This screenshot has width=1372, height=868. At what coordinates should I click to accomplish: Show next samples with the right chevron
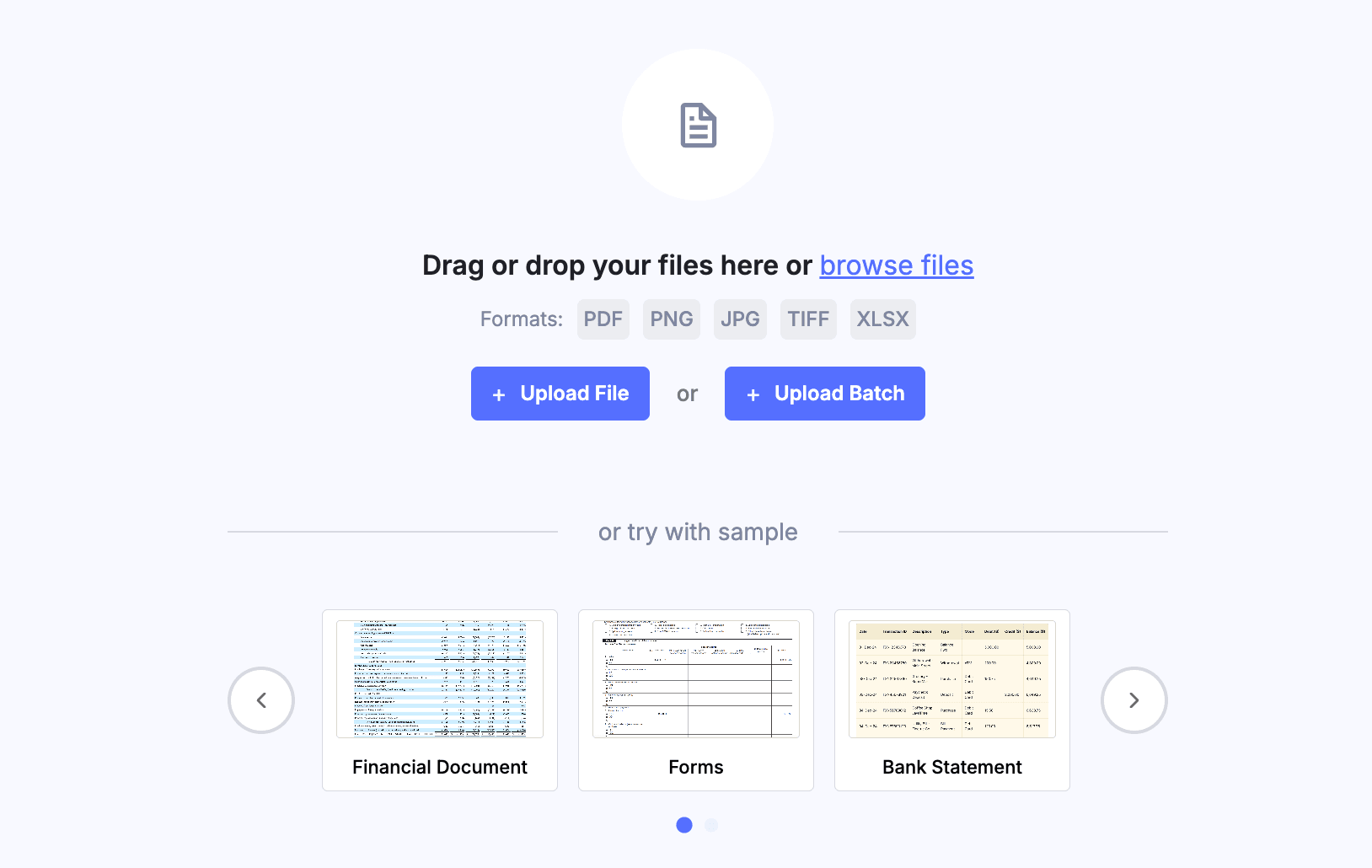click(1134, 700)
